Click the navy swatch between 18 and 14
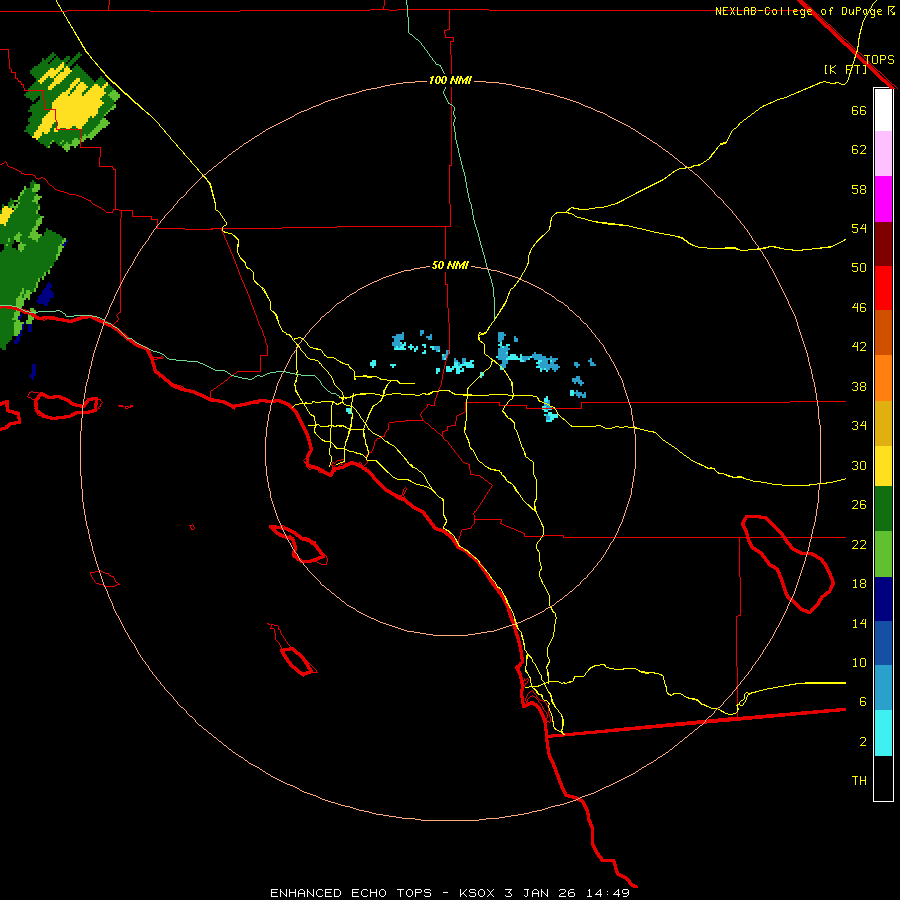 883,599
